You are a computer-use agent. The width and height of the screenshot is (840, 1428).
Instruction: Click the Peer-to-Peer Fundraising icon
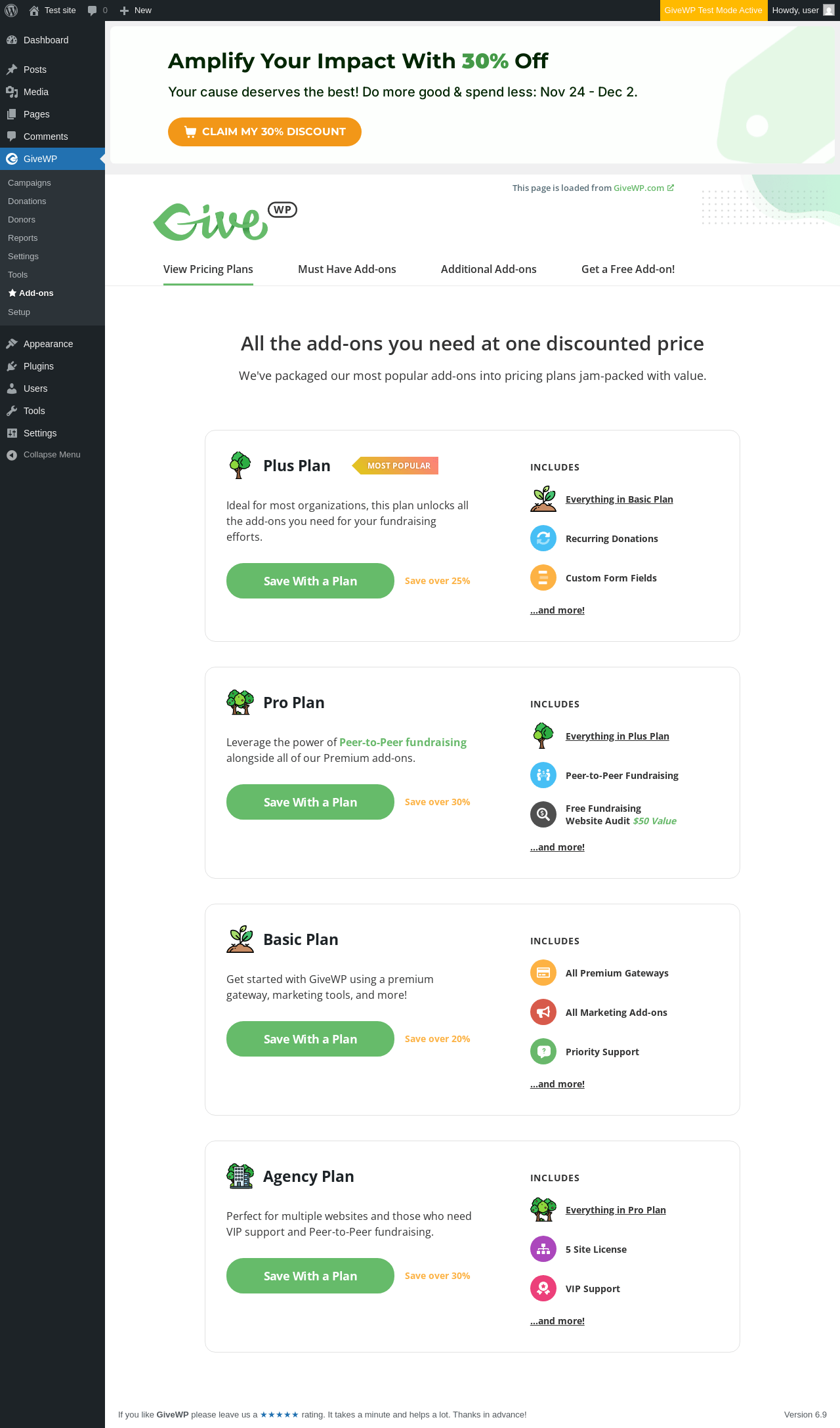tap(543, 776)
